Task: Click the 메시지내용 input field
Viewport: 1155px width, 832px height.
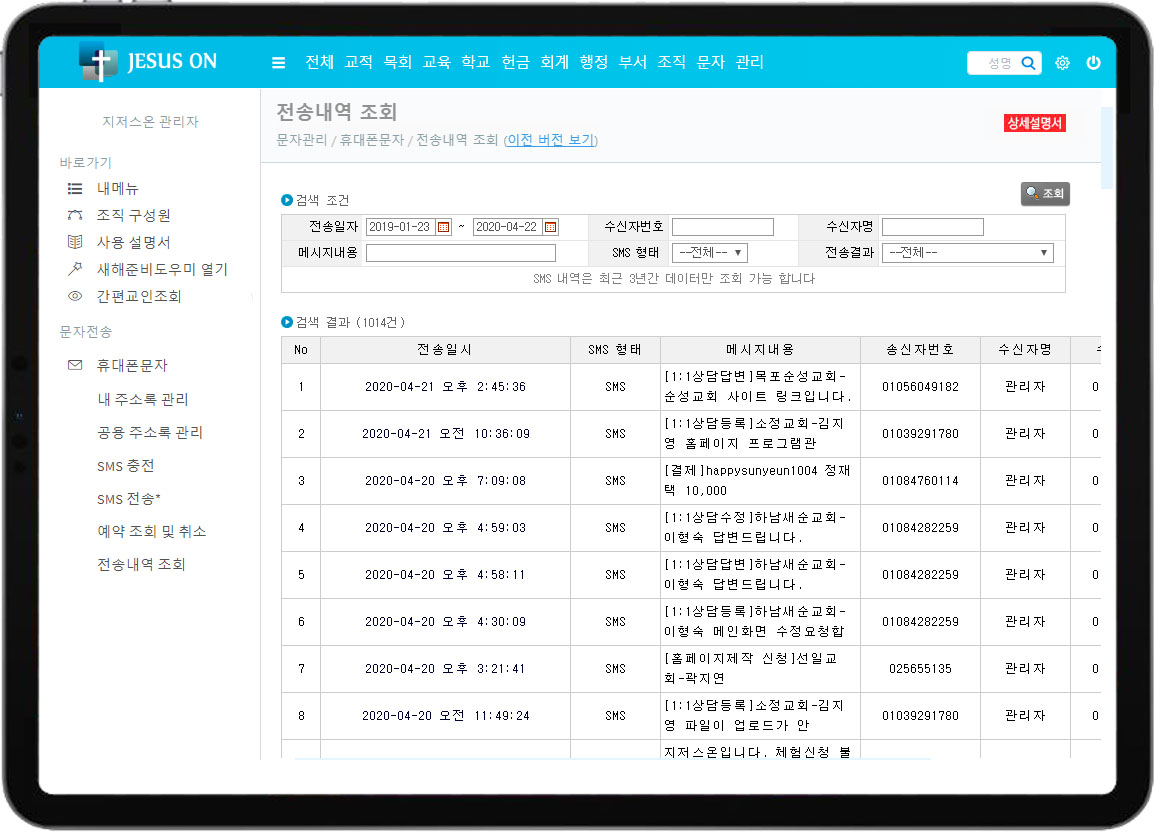Action: (460, 253)
